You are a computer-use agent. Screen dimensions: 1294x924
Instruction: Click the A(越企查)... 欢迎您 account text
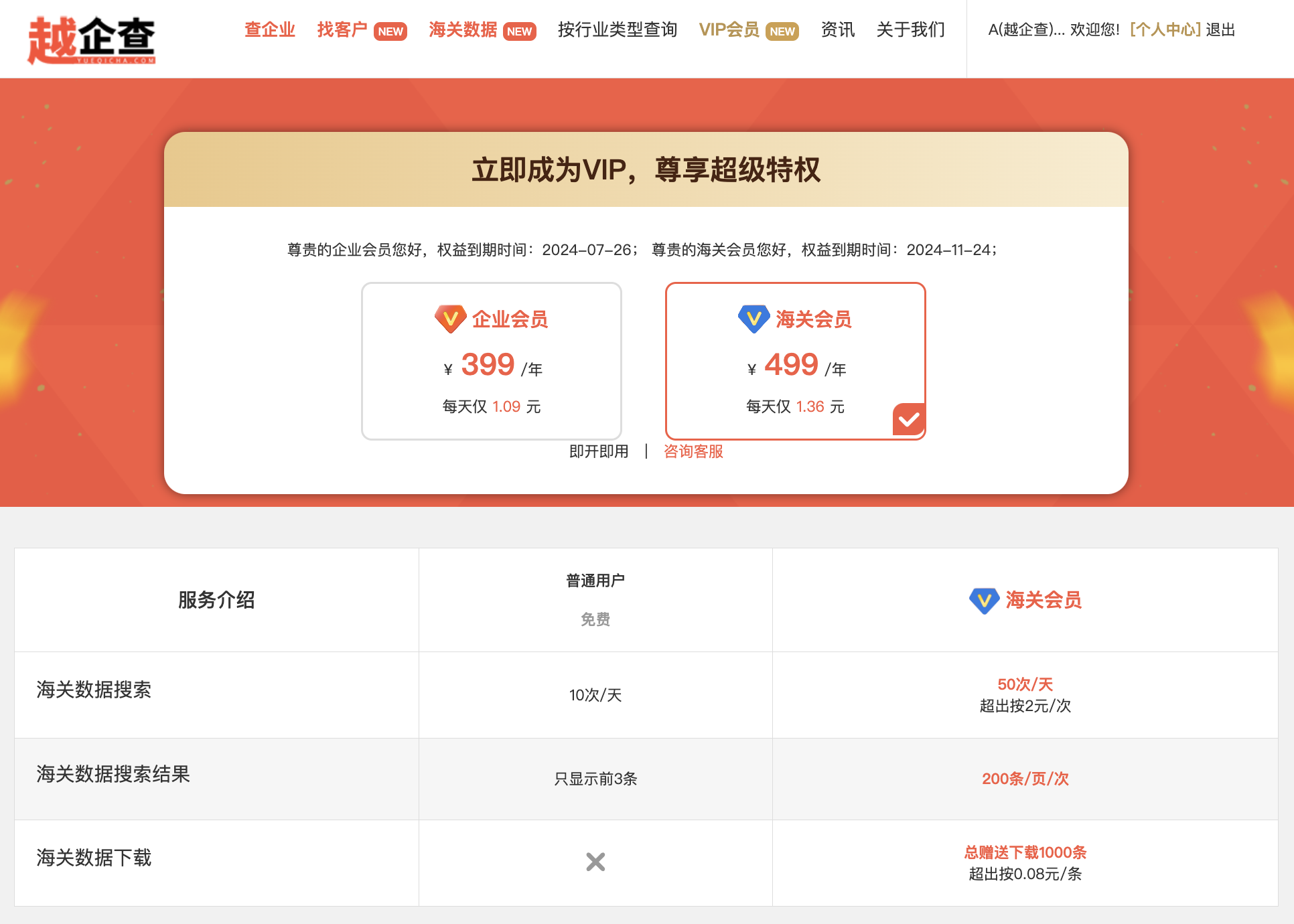click(x=1054, y=29)
